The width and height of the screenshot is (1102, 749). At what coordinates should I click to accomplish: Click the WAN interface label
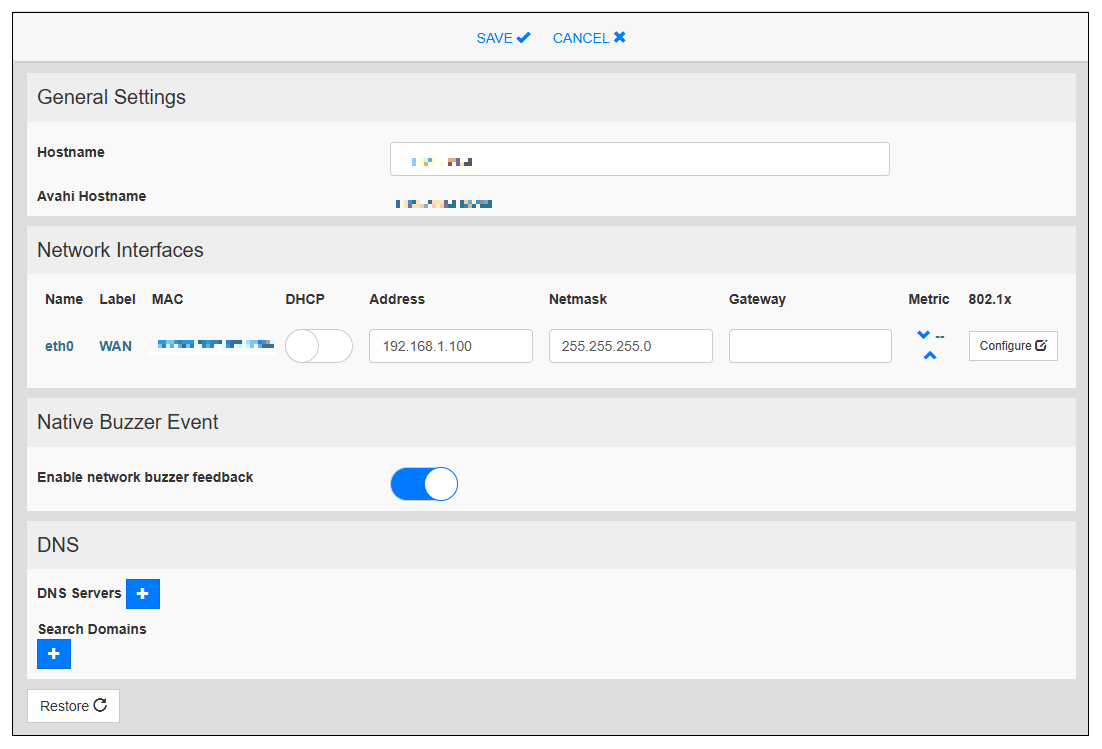click(115, 346)
